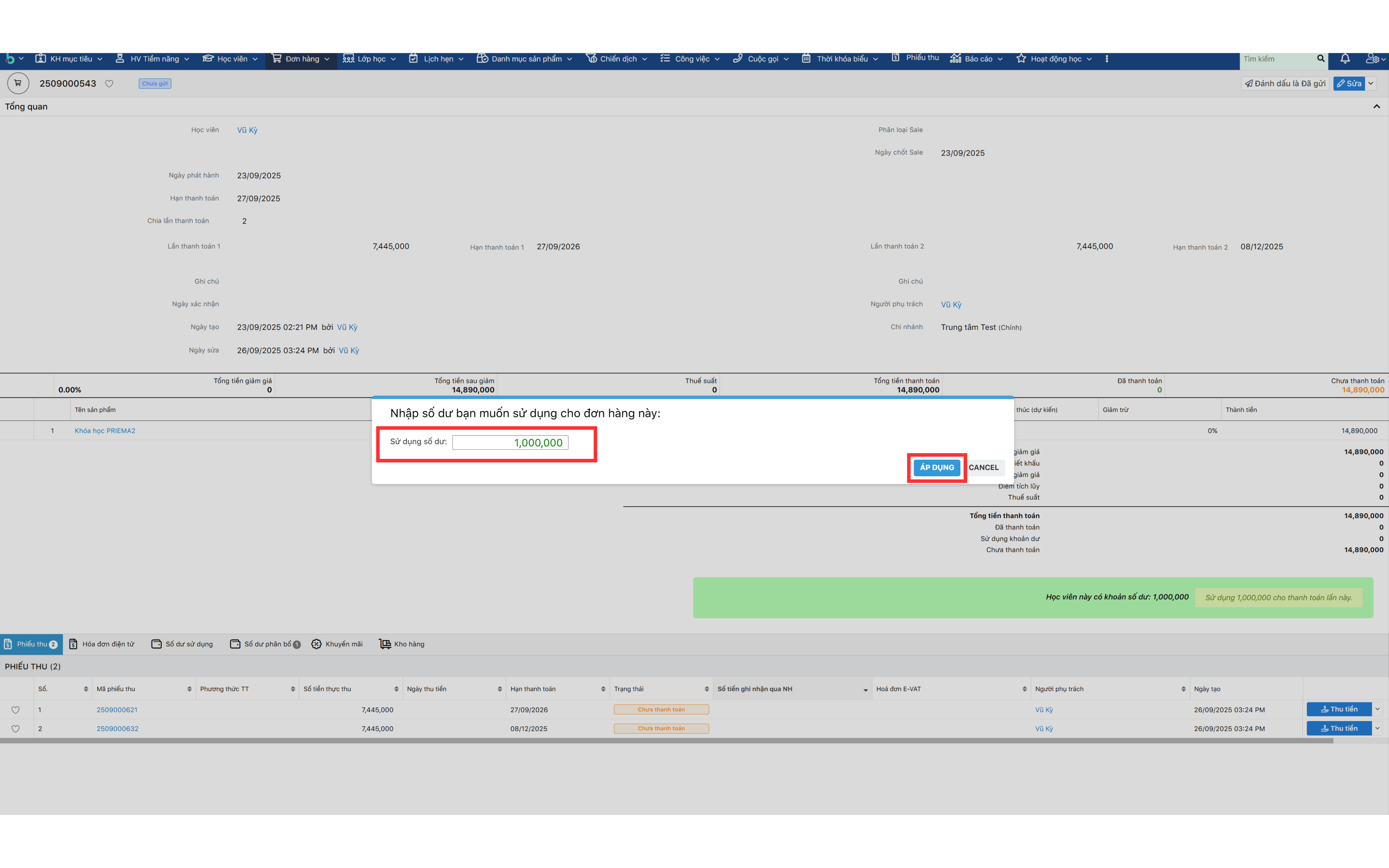Click the notification bell icon
This screenshot has width=1389, height=868.
[1345, 59]
